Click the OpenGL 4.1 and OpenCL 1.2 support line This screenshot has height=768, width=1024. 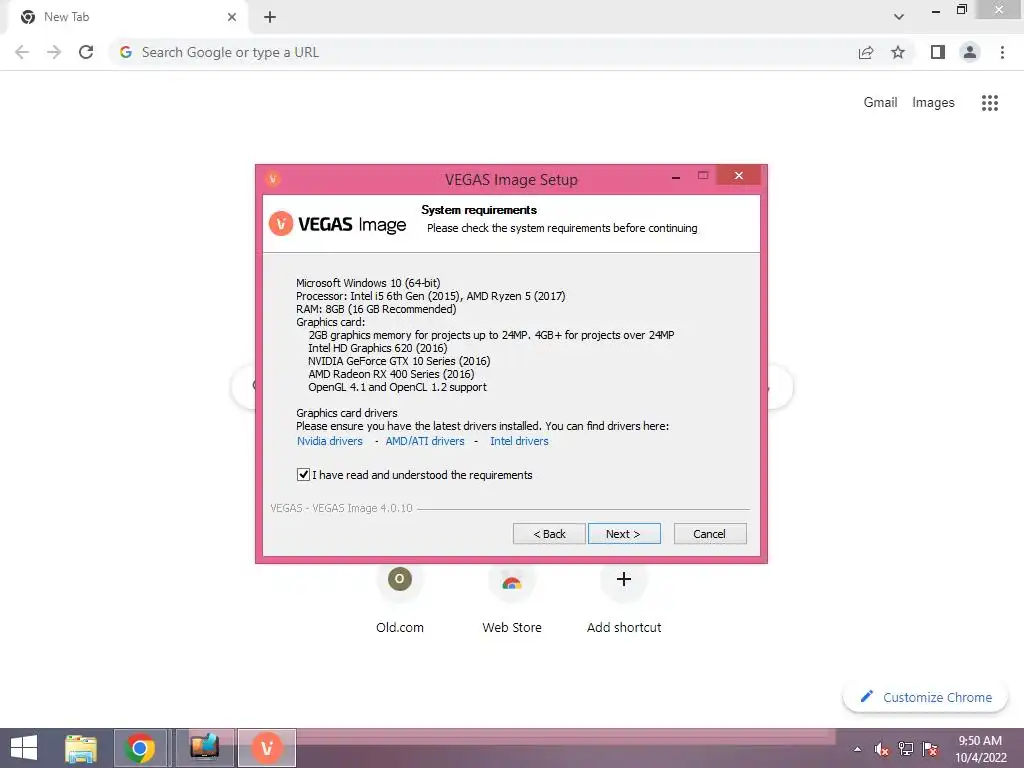click(397, 387)
